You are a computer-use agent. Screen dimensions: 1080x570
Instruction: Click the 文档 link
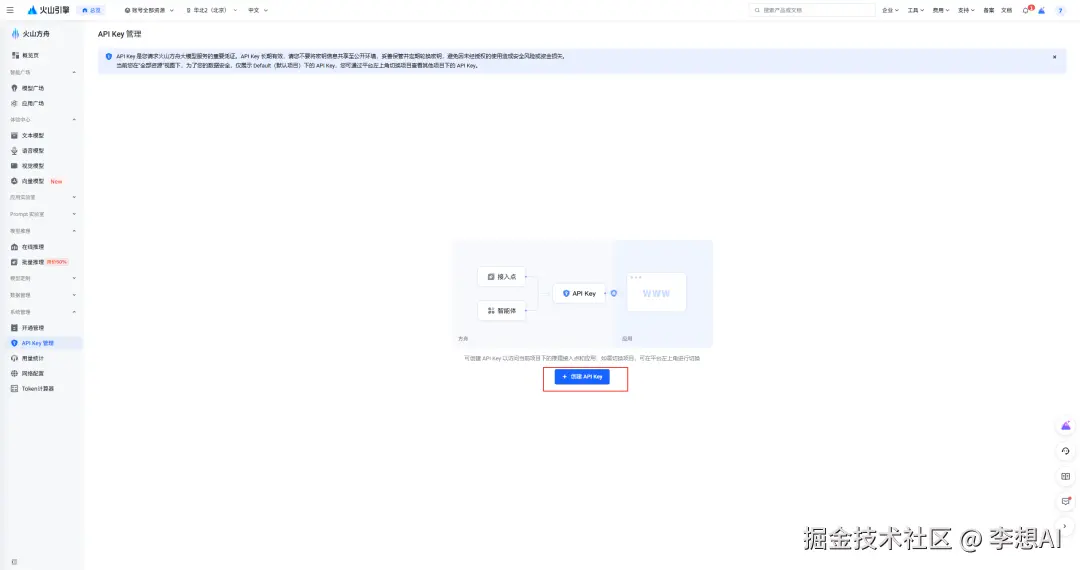pyautogui.click(x=1006, y=10)
